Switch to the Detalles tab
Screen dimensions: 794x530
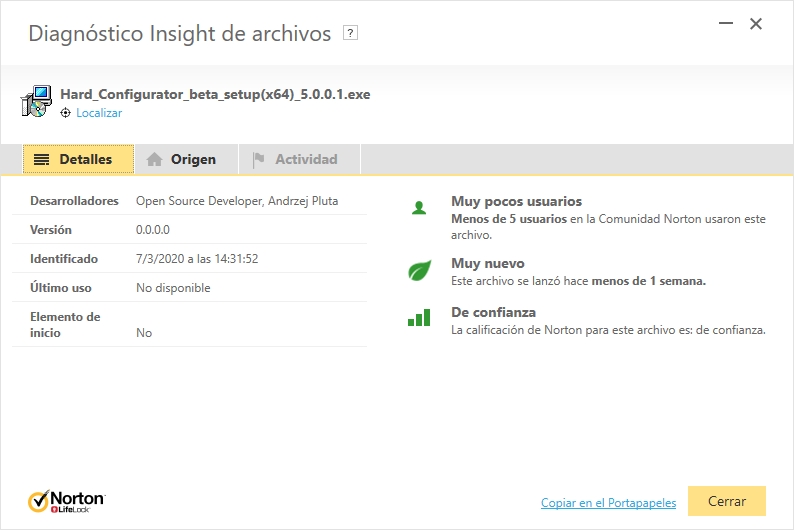[78, 159]
